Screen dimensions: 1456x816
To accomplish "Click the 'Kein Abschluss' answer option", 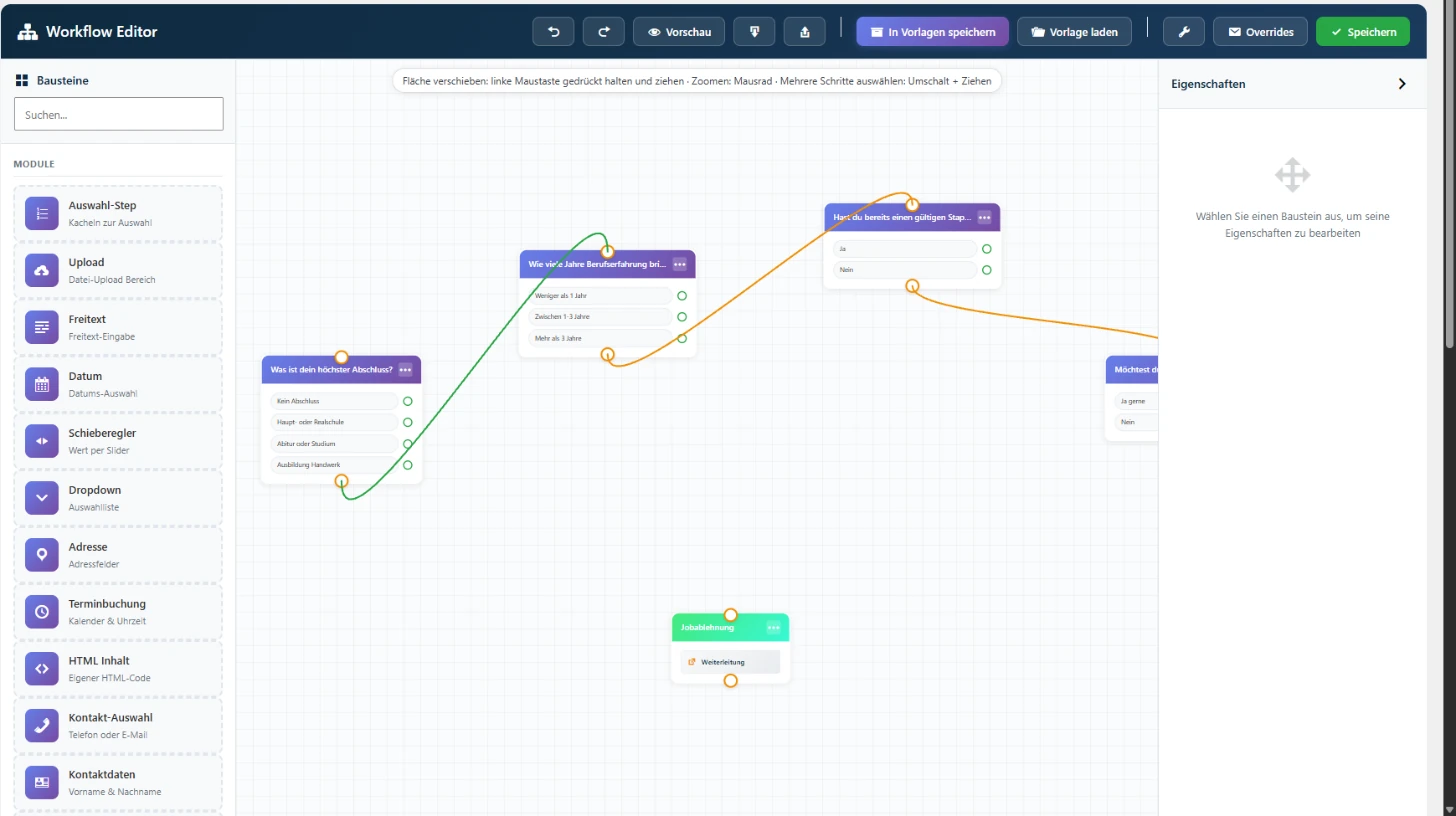I will [334, 401].
